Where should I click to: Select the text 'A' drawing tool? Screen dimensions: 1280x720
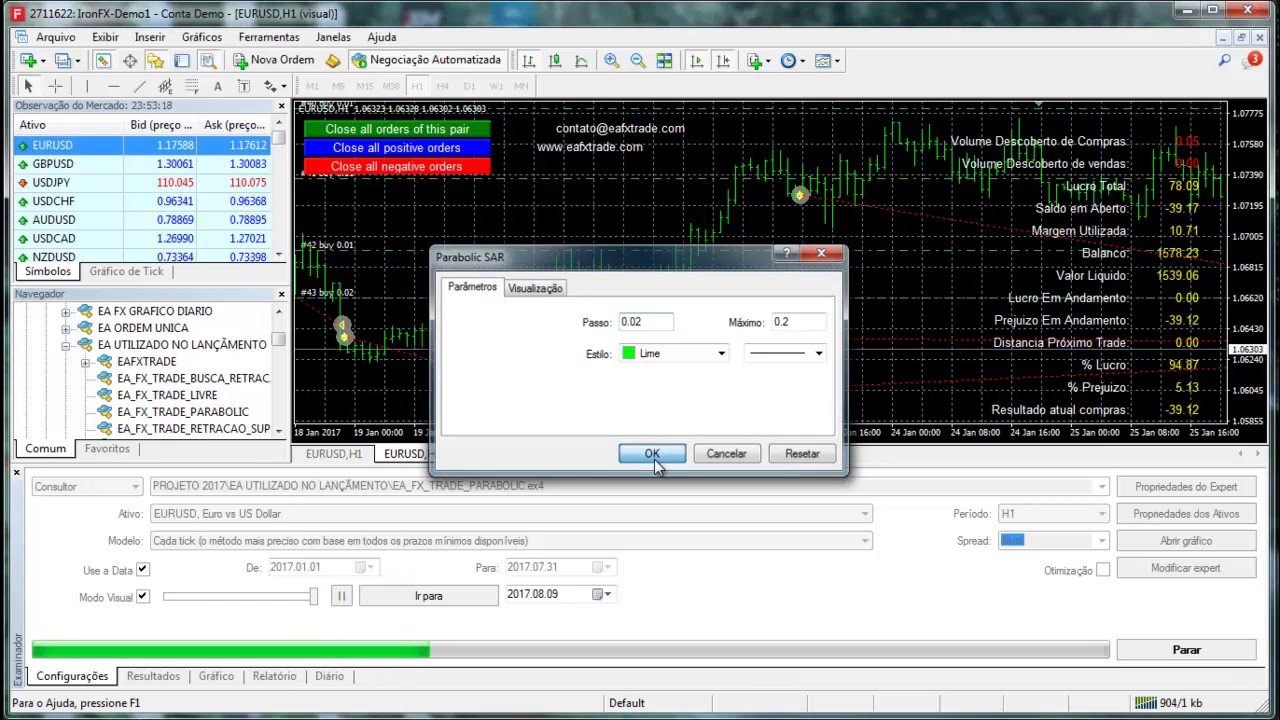point(217,87)
